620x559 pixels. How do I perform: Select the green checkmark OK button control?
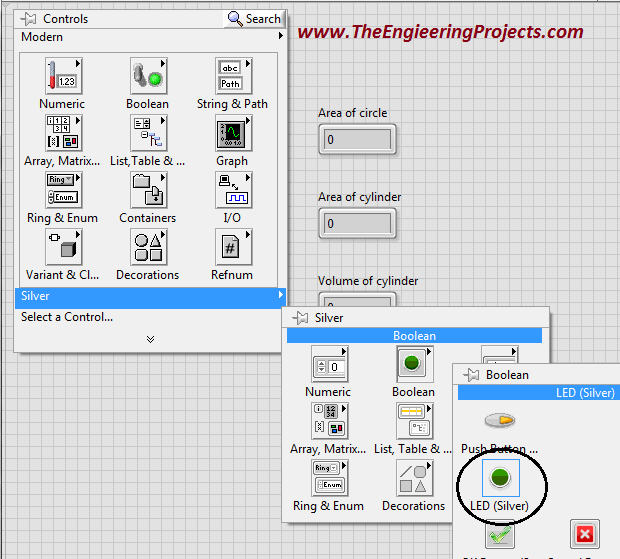point(500,534)
